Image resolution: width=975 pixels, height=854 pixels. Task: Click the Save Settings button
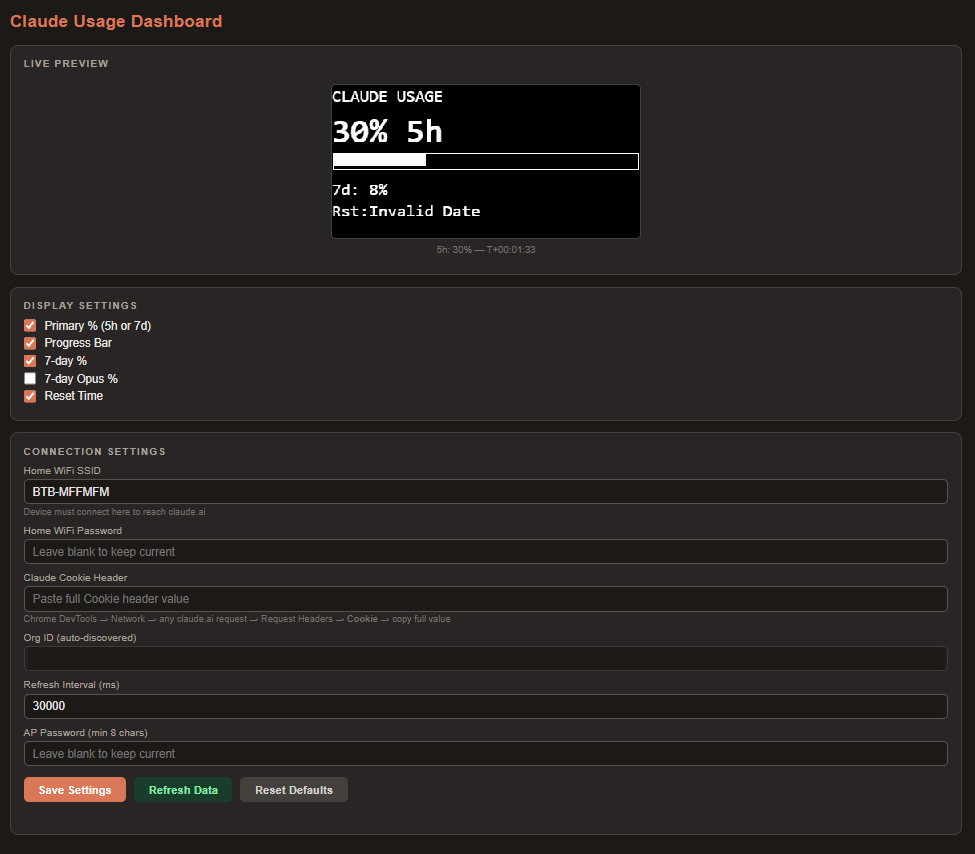pyautogui.click(x=75, y=789)
